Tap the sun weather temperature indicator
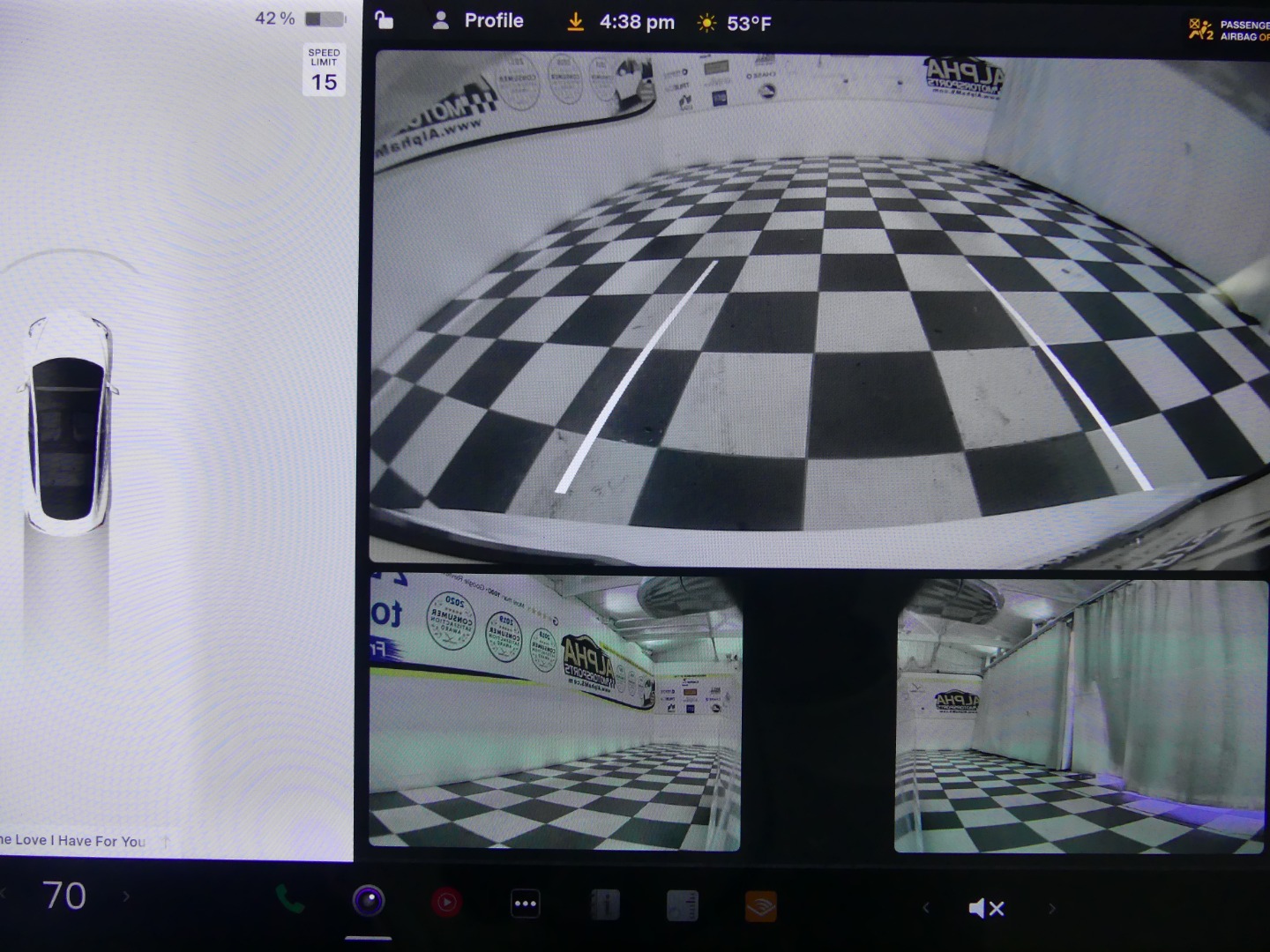 736,23
